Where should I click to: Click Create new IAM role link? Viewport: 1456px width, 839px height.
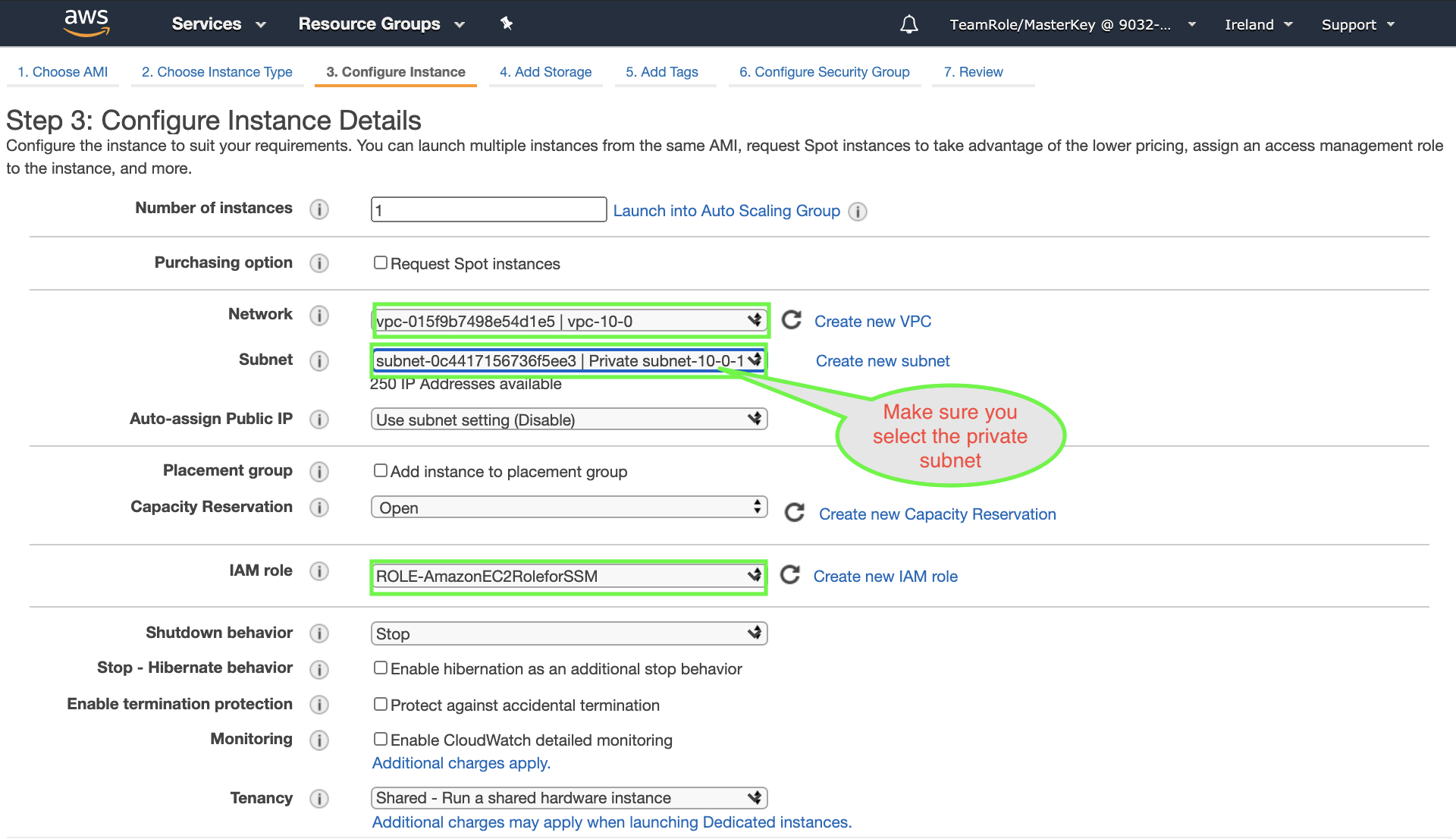[x=885, y=577]
